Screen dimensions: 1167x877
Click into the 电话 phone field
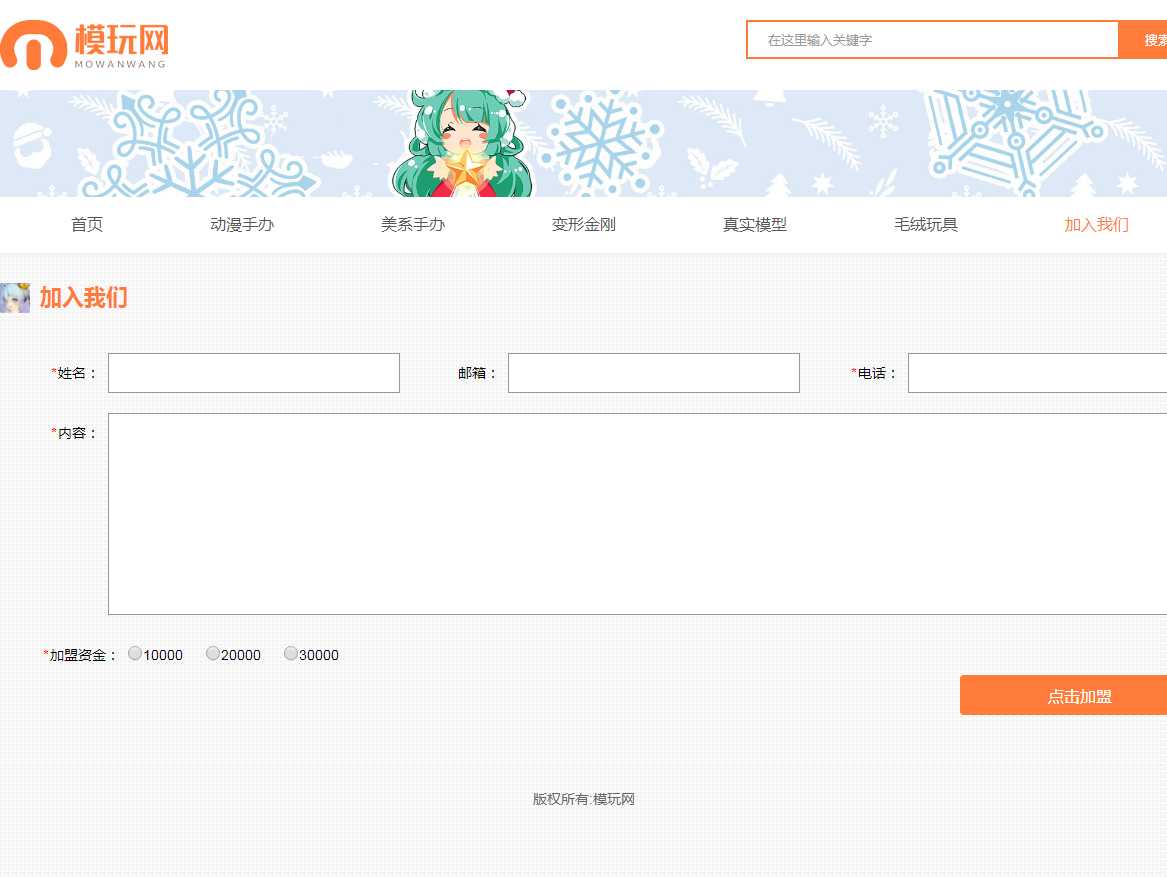1036,373
